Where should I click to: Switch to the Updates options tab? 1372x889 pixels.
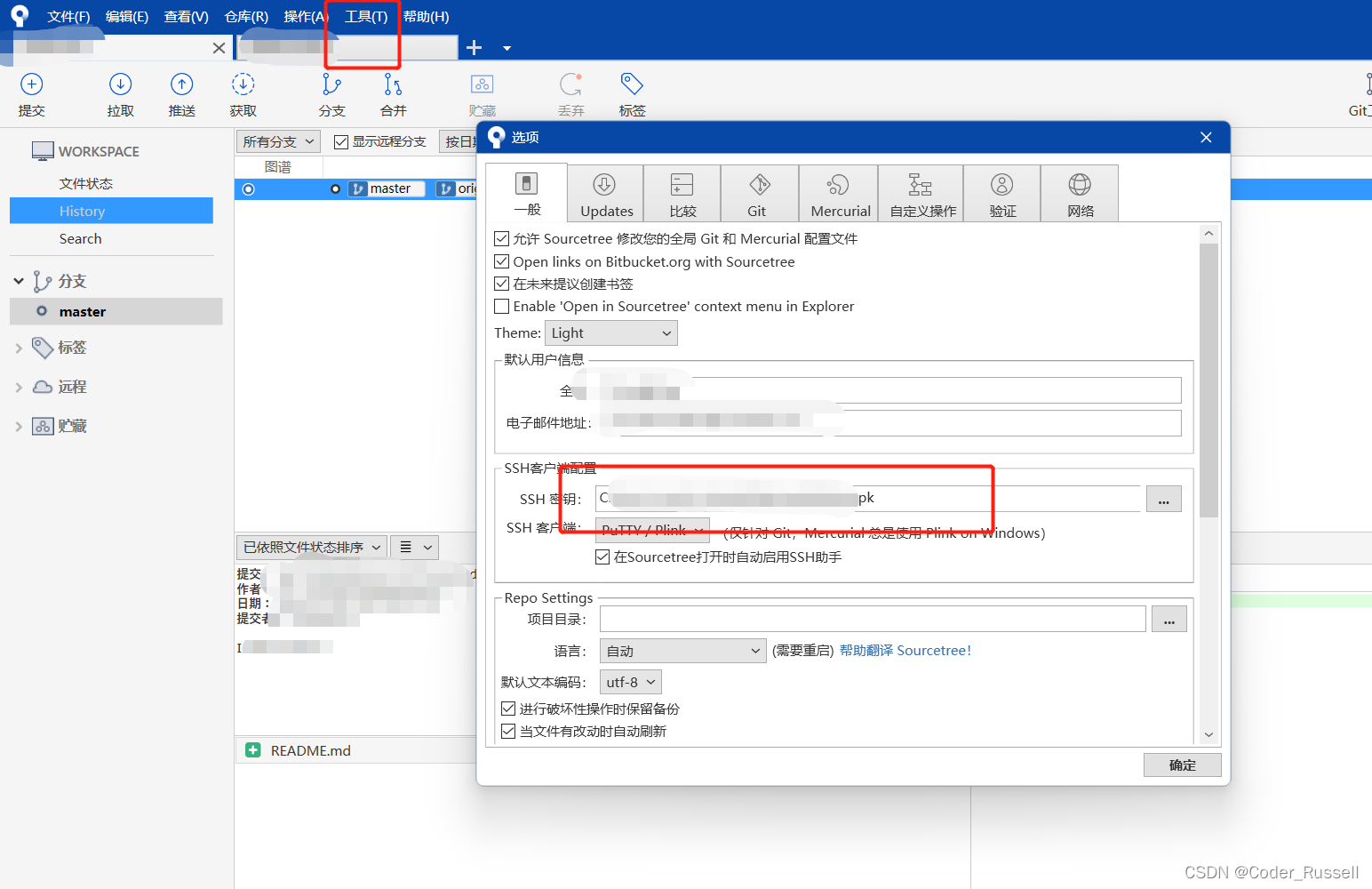(606, 194)
